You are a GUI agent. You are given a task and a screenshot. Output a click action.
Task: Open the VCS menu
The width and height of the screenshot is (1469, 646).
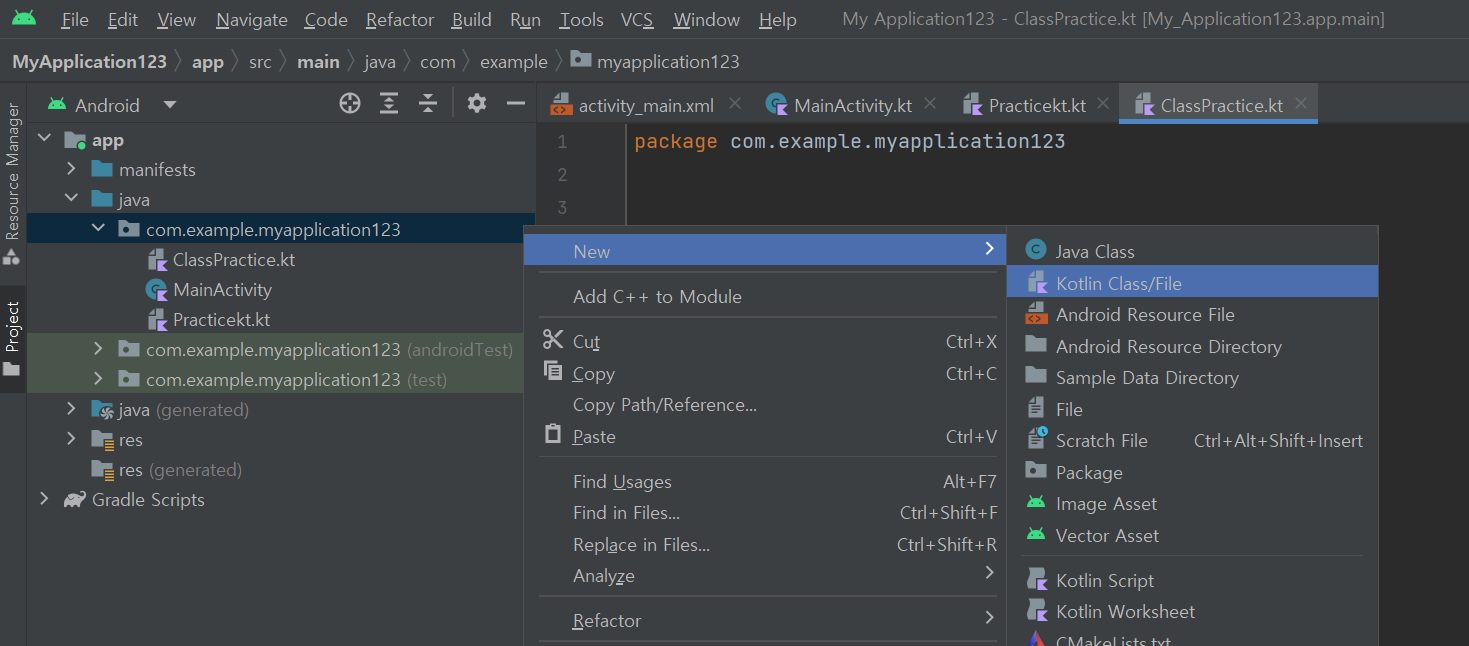[637, 20]
